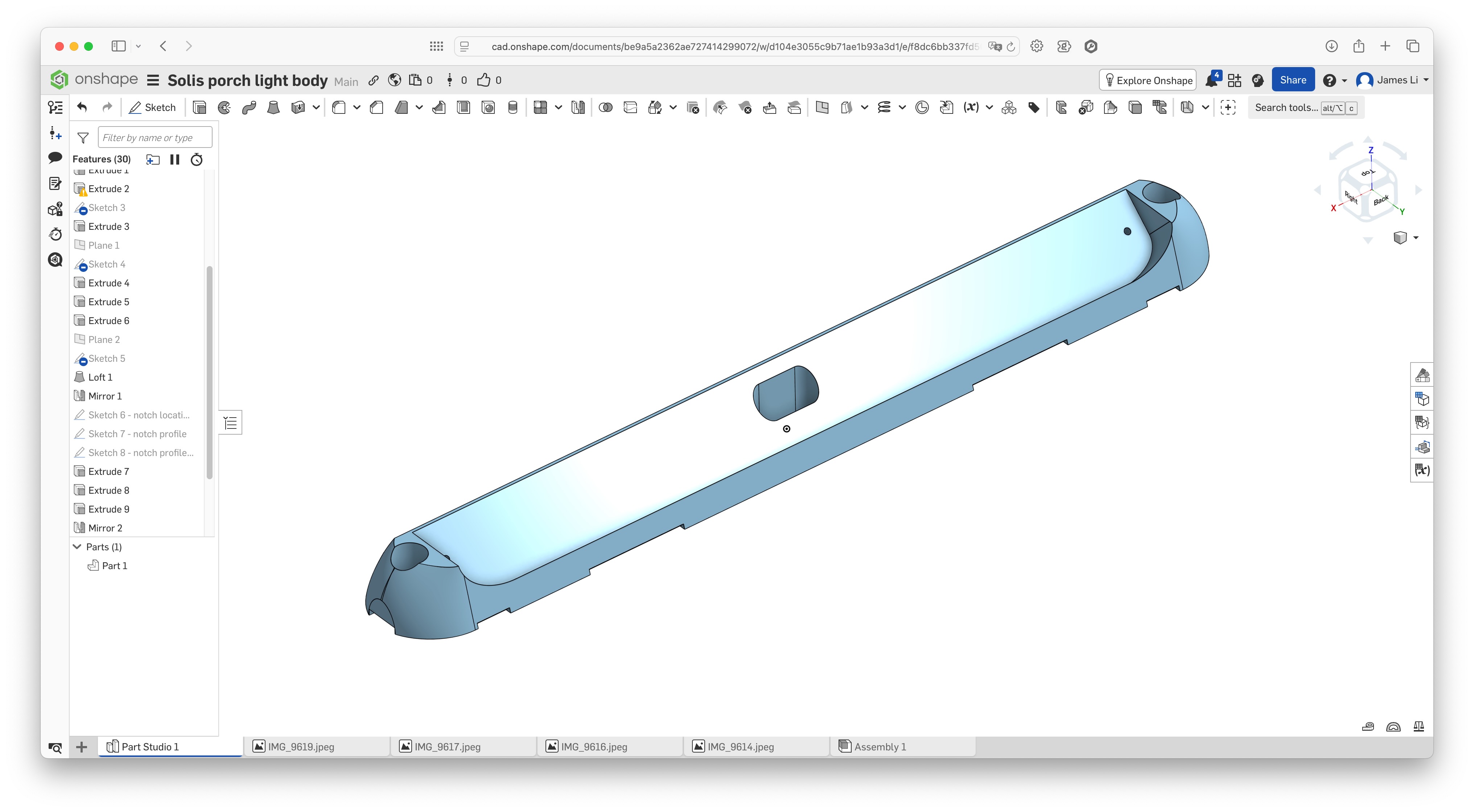This screenshot has height=812, width=1474.
Task: Click the Undo arrow
Action: tap(82, 108)
